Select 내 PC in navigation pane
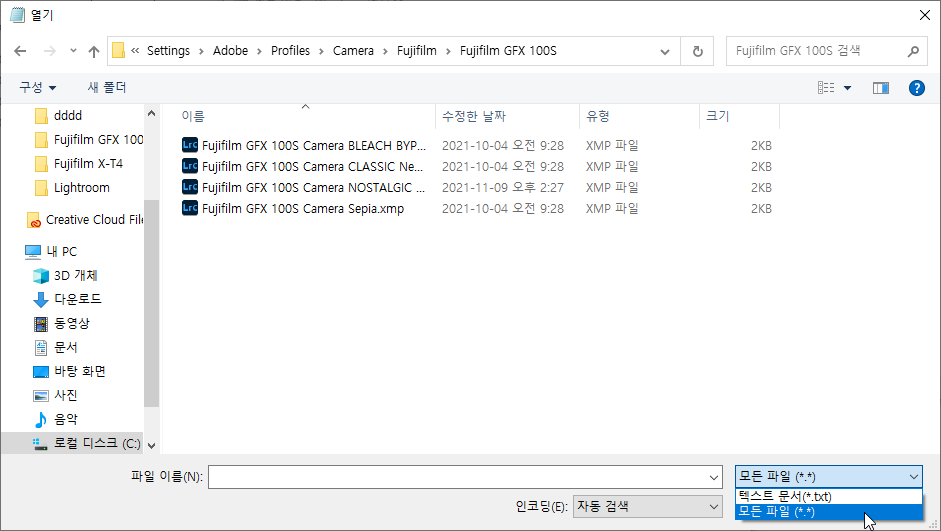Viewport: 941px width, 531px height. (x=51, y=251)
